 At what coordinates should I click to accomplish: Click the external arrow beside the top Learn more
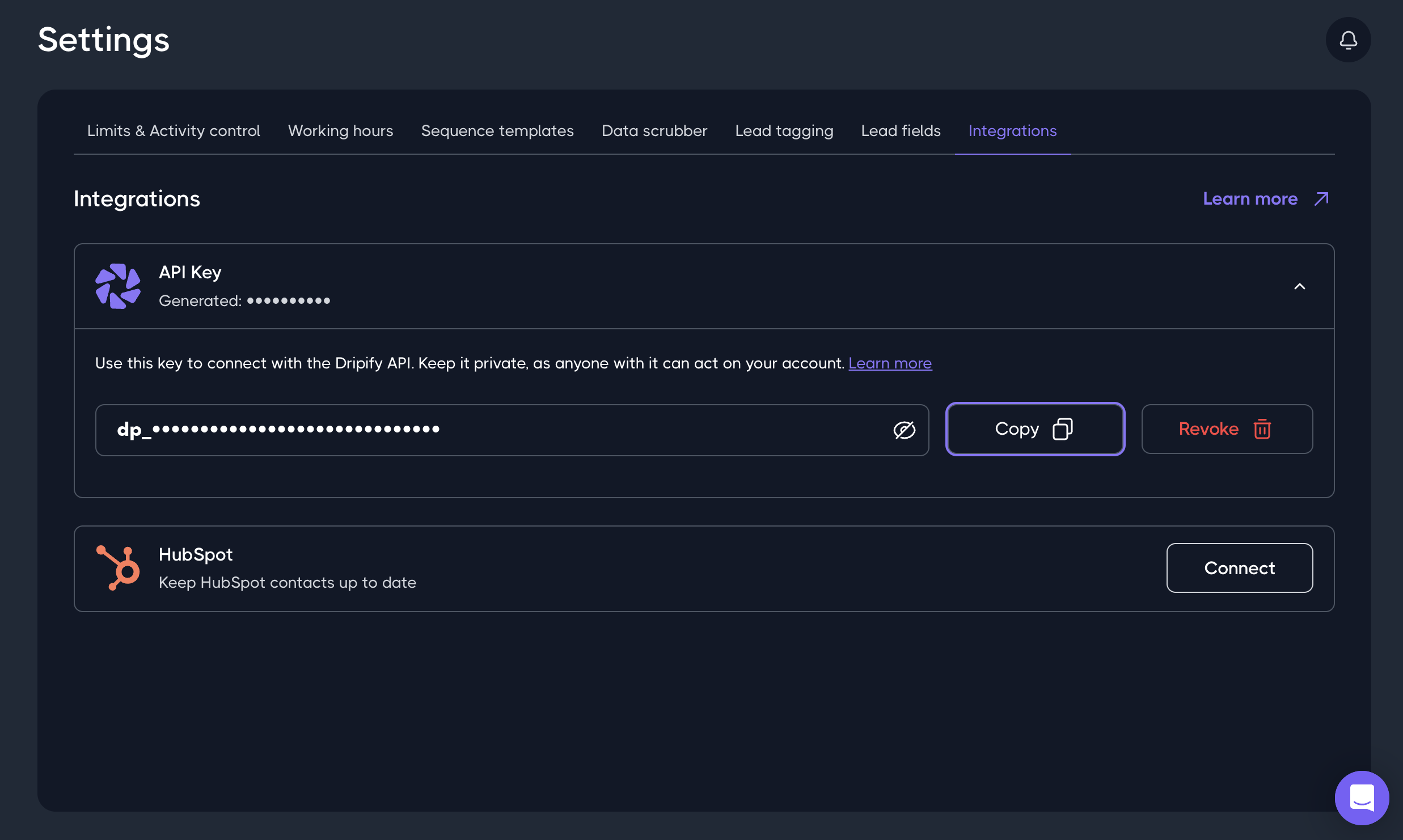click(x=1321, y=199)
